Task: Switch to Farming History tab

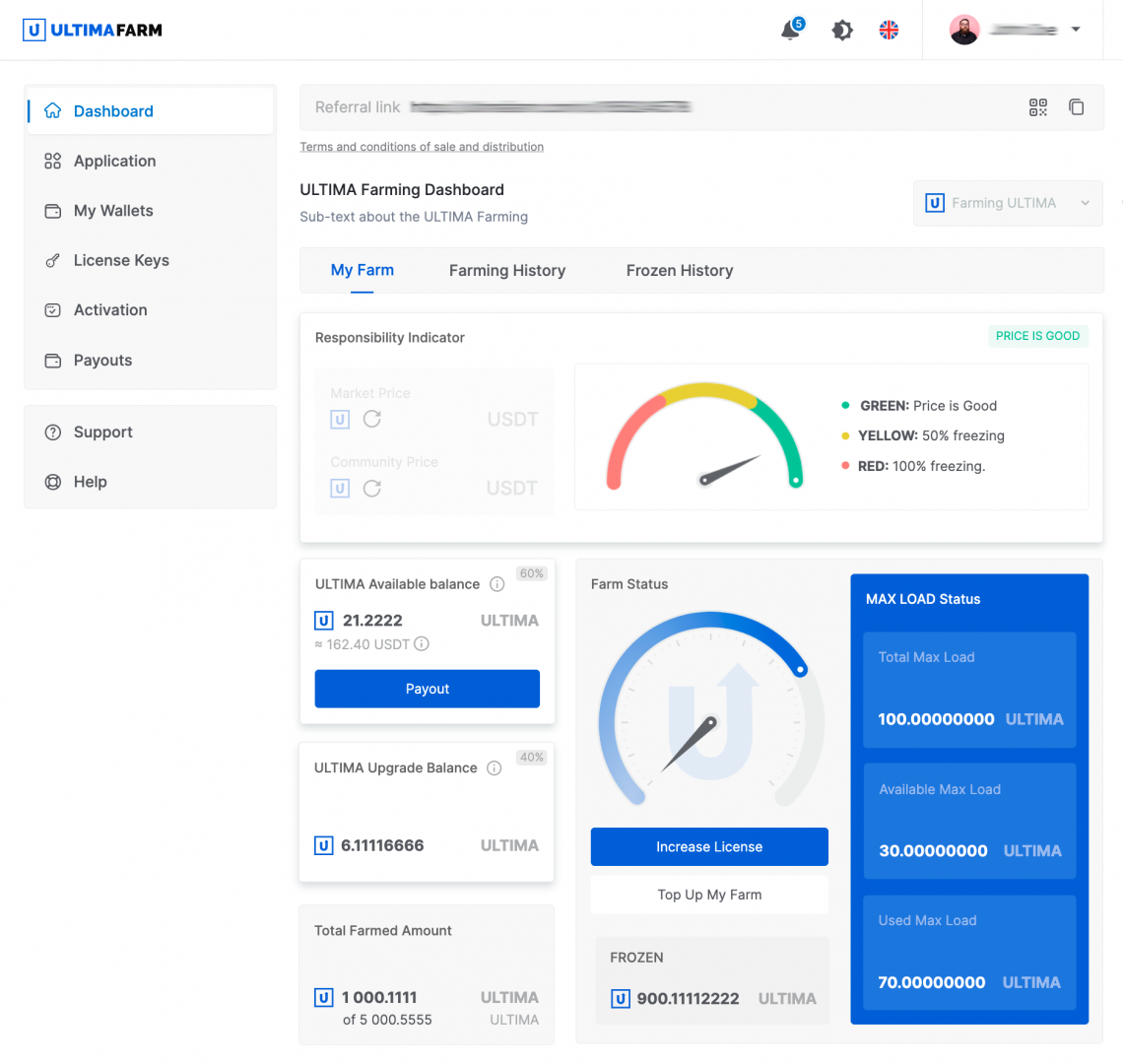Action: click(x=507, y=271)
